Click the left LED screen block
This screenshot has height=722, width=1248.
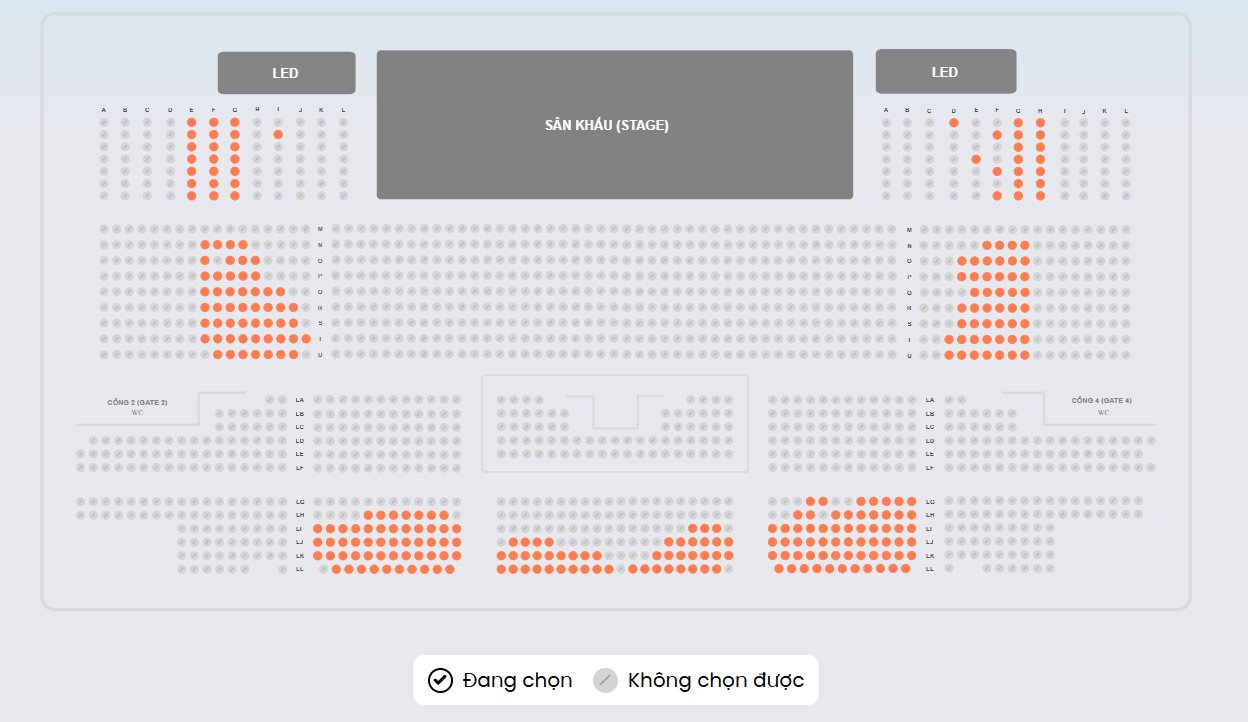[286, 73]
